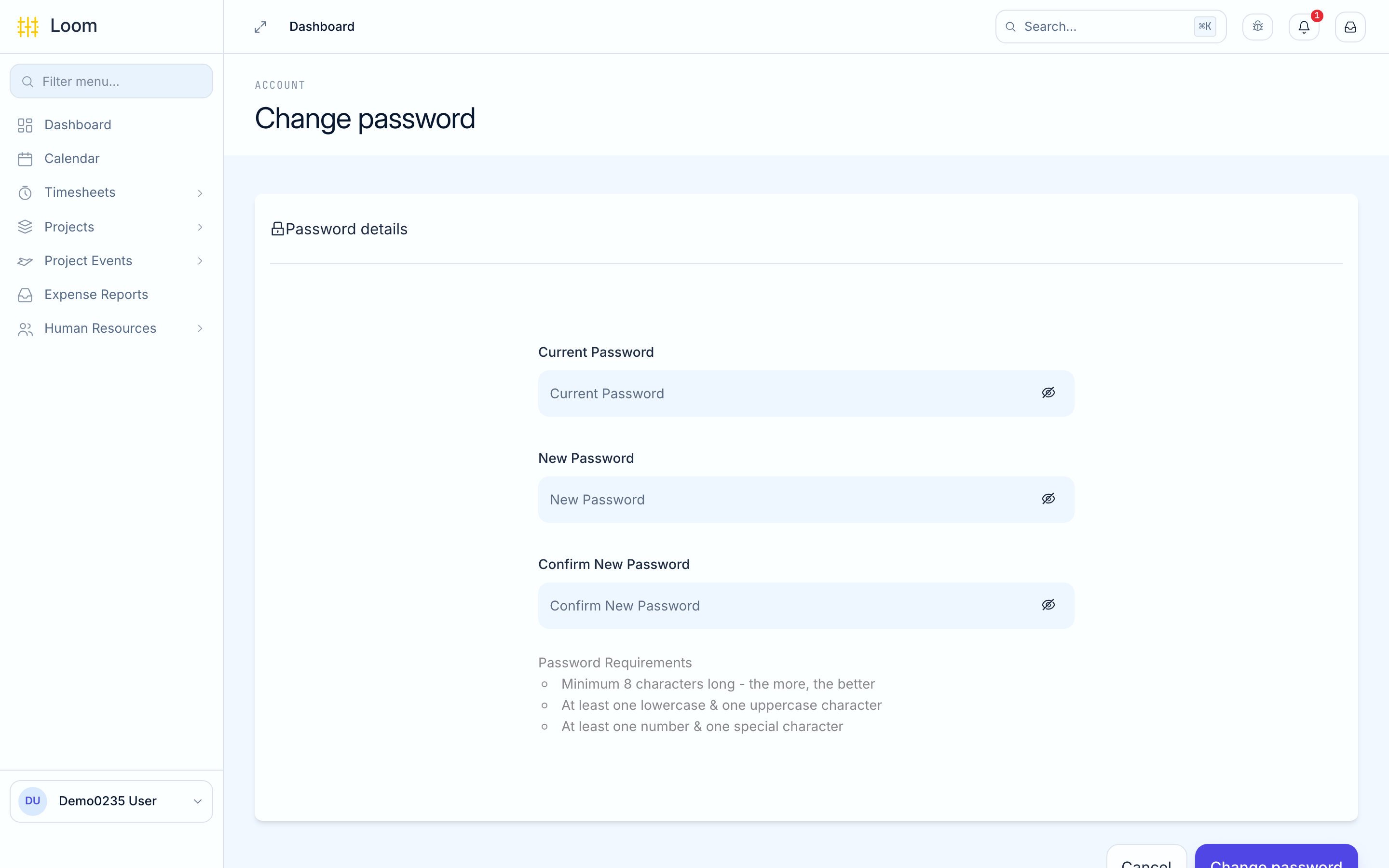This screenshot has height=868, width=1389.
Task: Toggle visibility of New Password field
Action: pyautogui.click(x=1048, y=499)
